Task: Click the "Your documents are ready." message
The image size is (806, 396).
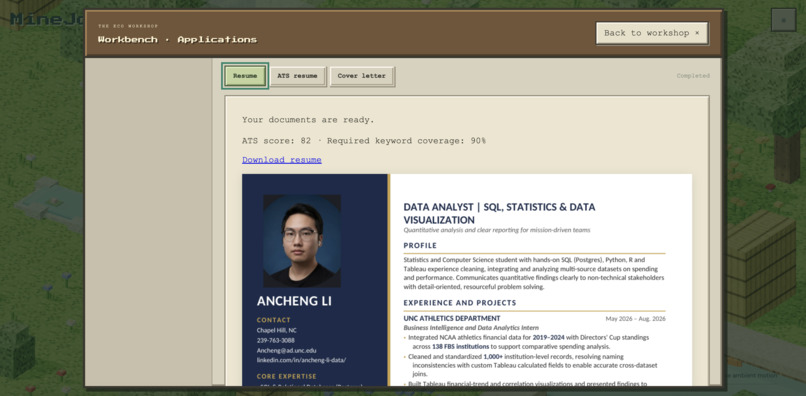Action: click(308, 120)
